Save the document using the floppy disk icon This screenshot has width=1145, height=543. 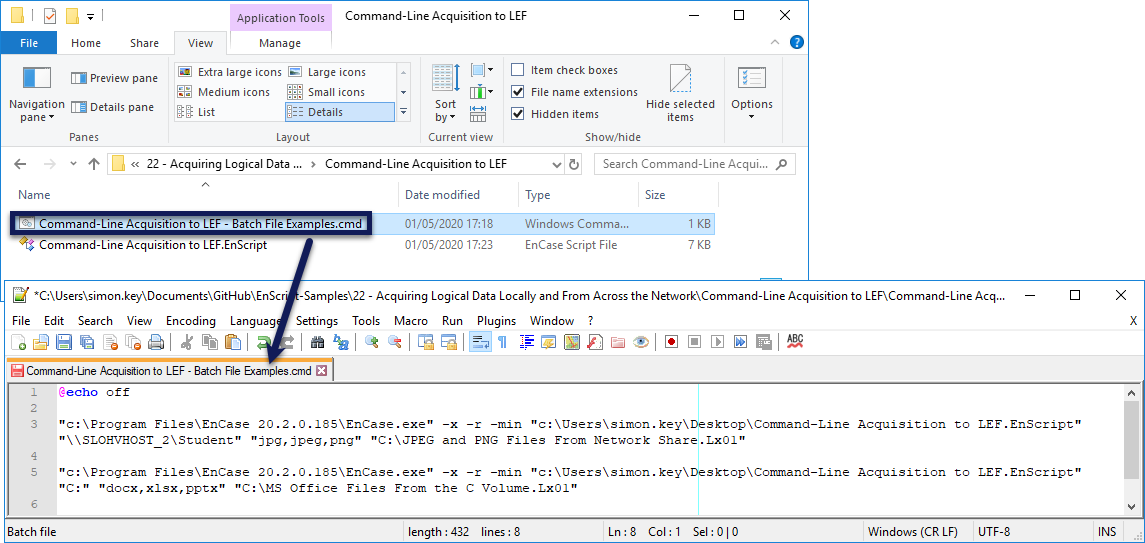coord(64,342)
